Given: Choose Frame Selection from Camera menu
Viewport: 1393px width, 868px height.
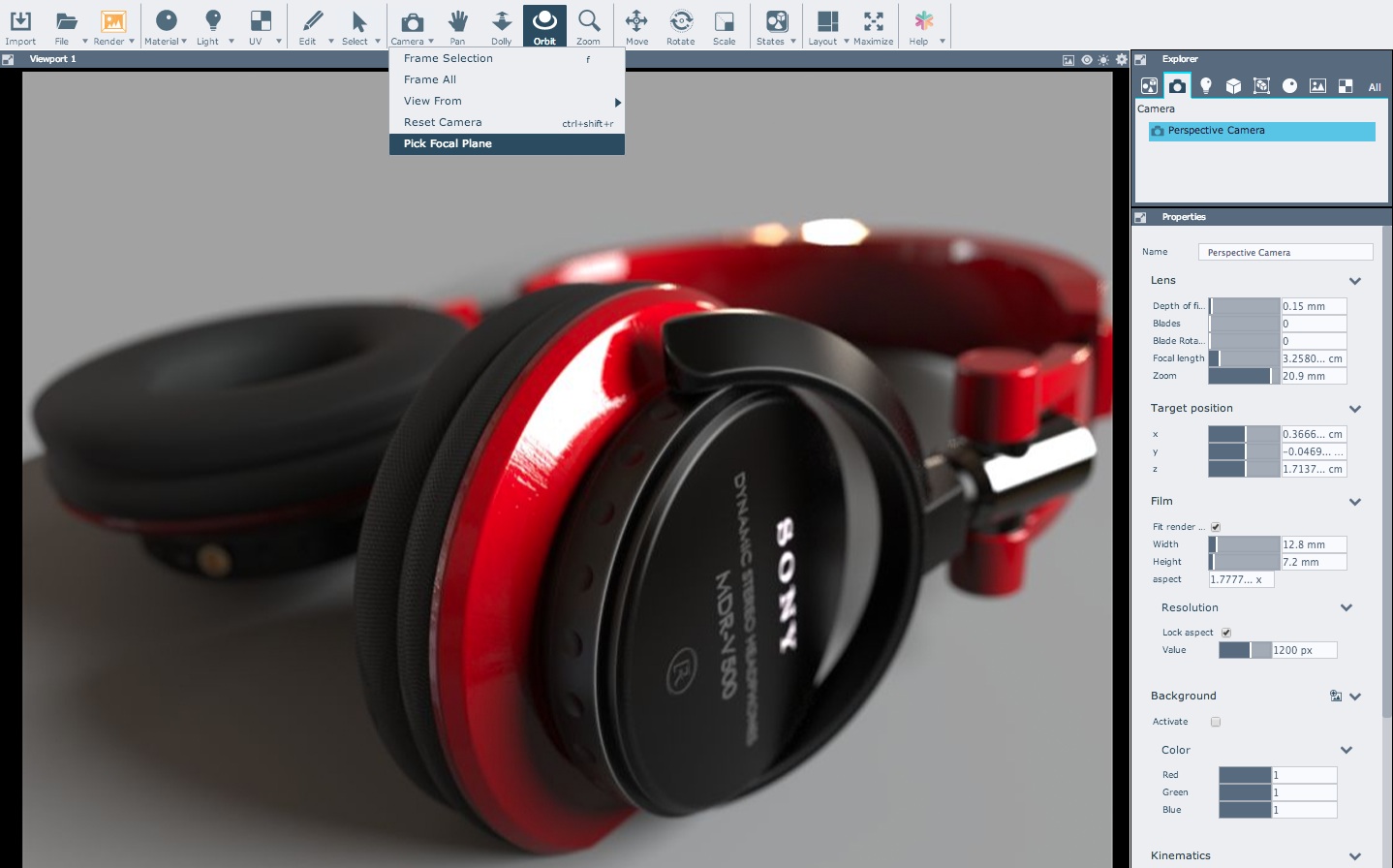Looking at the screenshot, I should click(x=507, y=59).
